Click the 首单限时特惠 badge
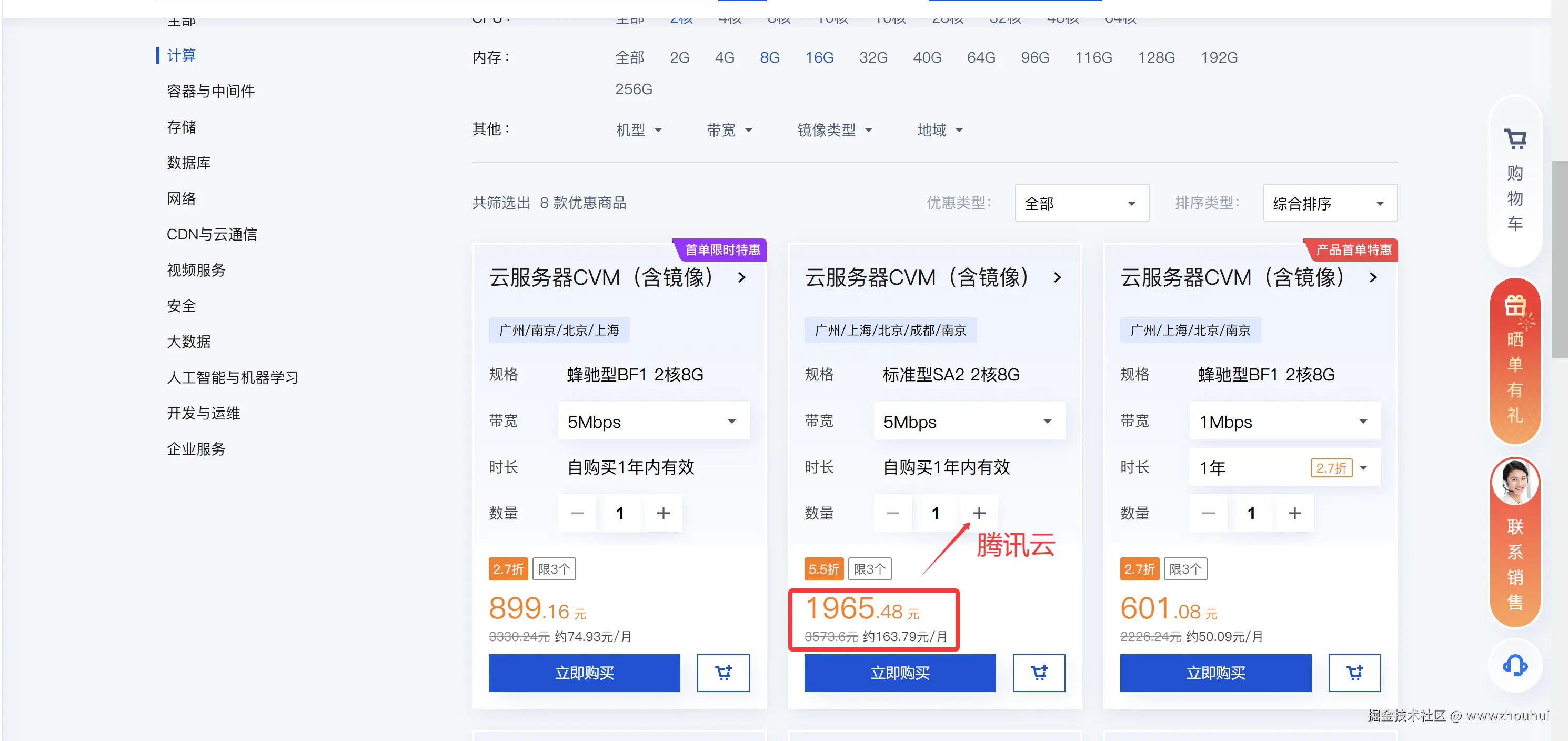The width and height of the screenshot is (1568, 741). [721, 249]
